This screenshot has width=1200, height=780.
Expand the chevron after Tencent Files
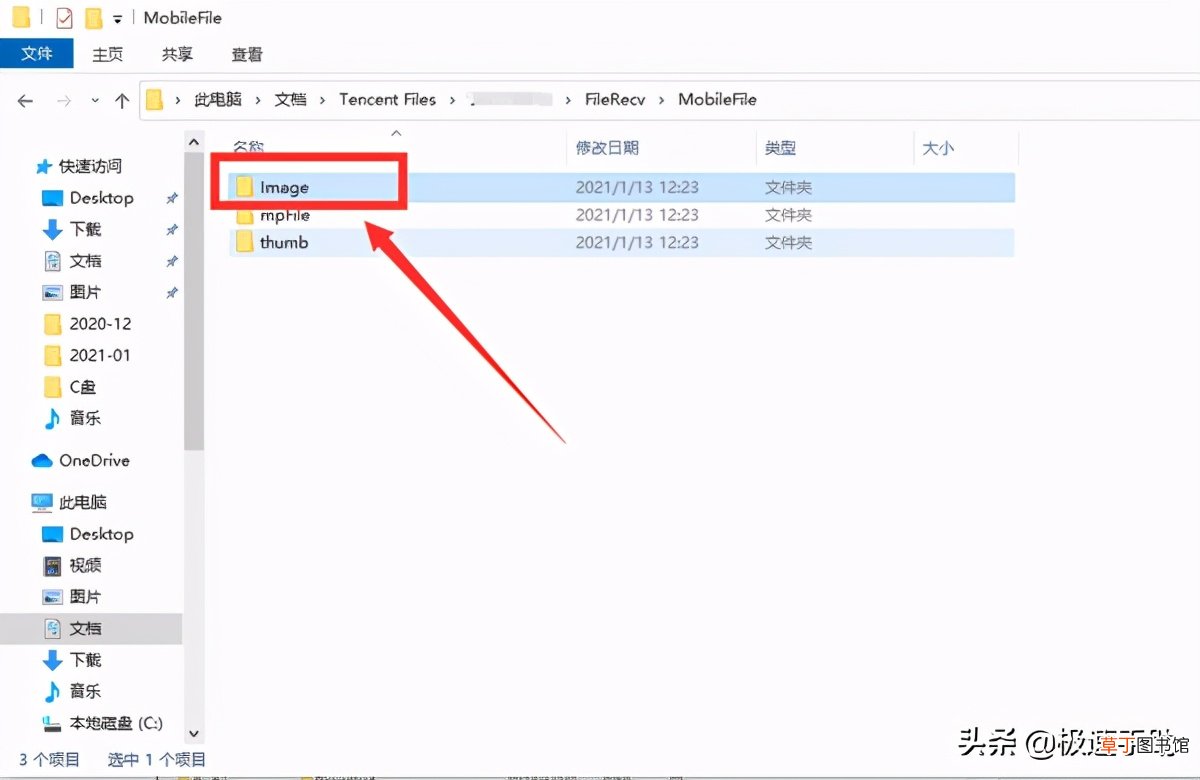click(452, 100)
